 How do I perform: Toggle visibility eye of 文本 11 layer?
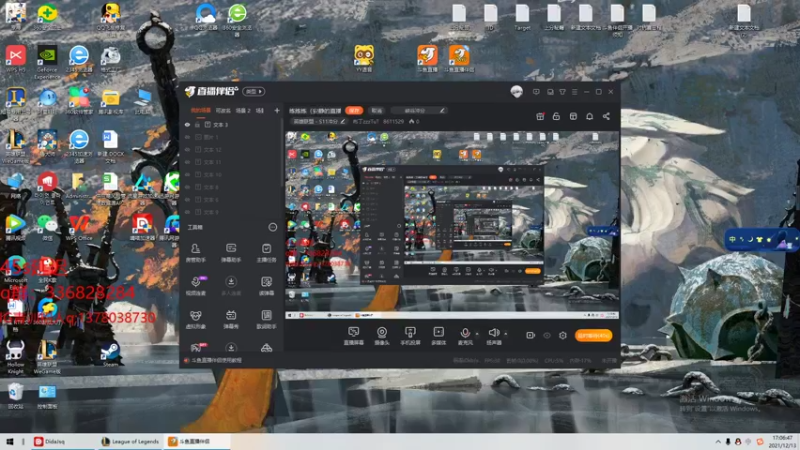pos(187,162)
